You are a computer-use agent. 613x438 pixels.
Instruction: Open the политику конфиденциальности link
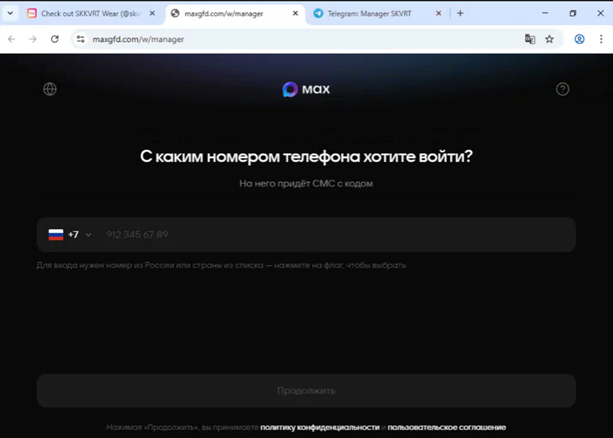[x=320, y=427]
